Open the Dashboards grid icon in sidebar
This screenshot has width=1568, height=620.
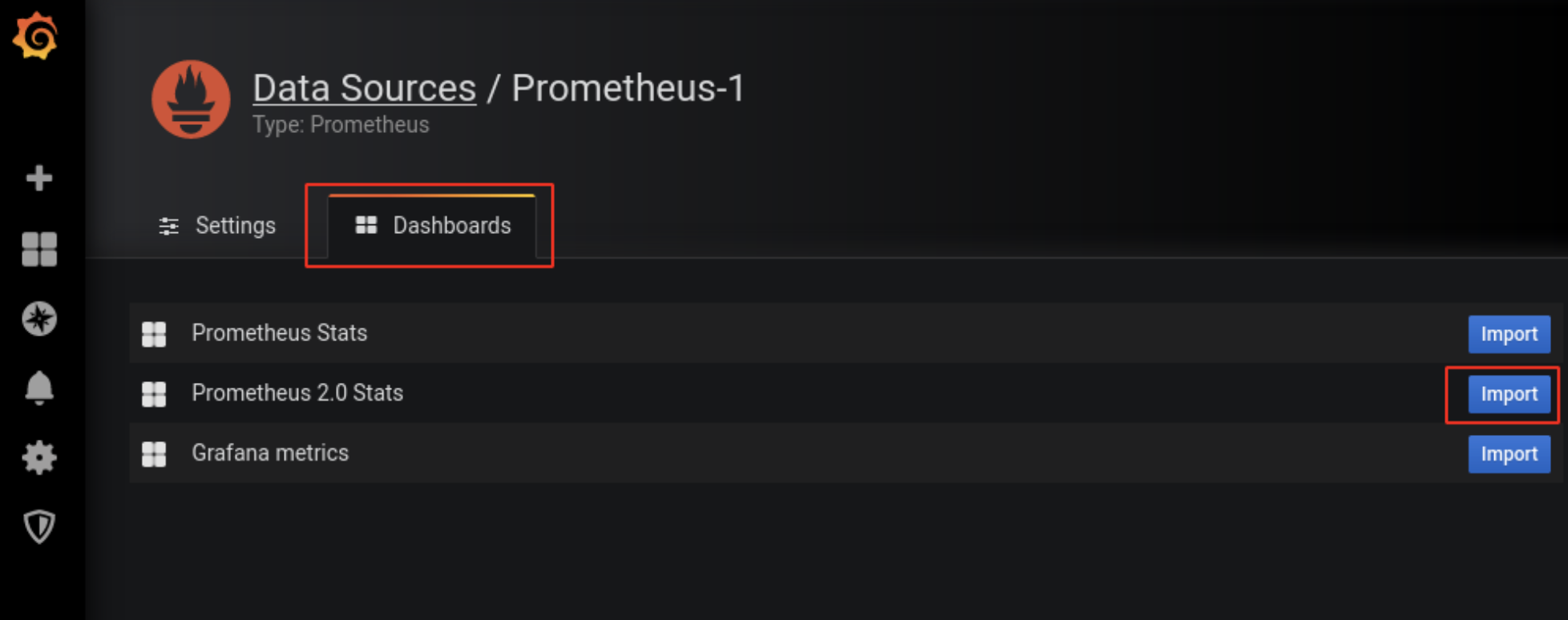point(39,249)
